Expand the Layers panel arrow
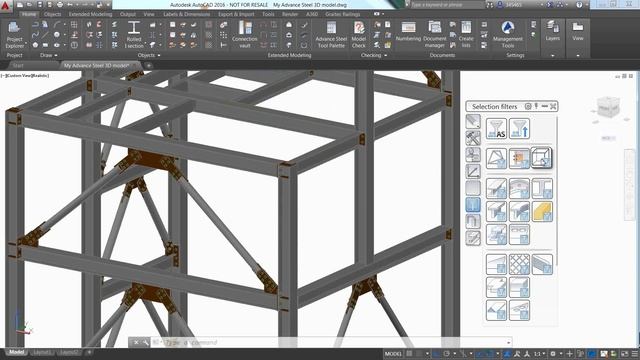 tap(553, 56)
